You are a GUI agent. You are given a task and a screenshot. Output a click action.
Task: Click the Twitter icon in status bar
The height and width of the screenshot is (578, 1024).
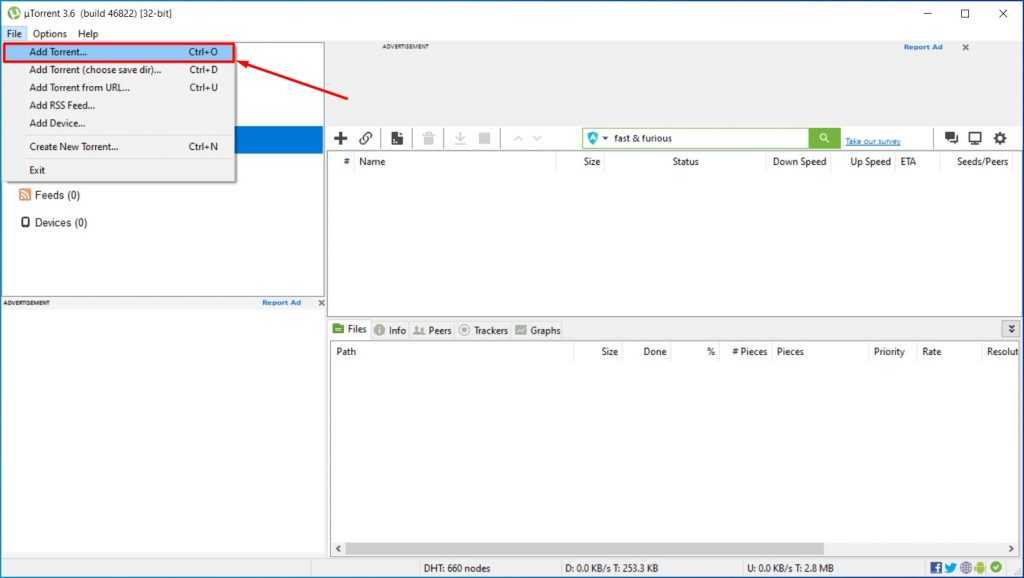pyautogui.click(x=951, y=568)
